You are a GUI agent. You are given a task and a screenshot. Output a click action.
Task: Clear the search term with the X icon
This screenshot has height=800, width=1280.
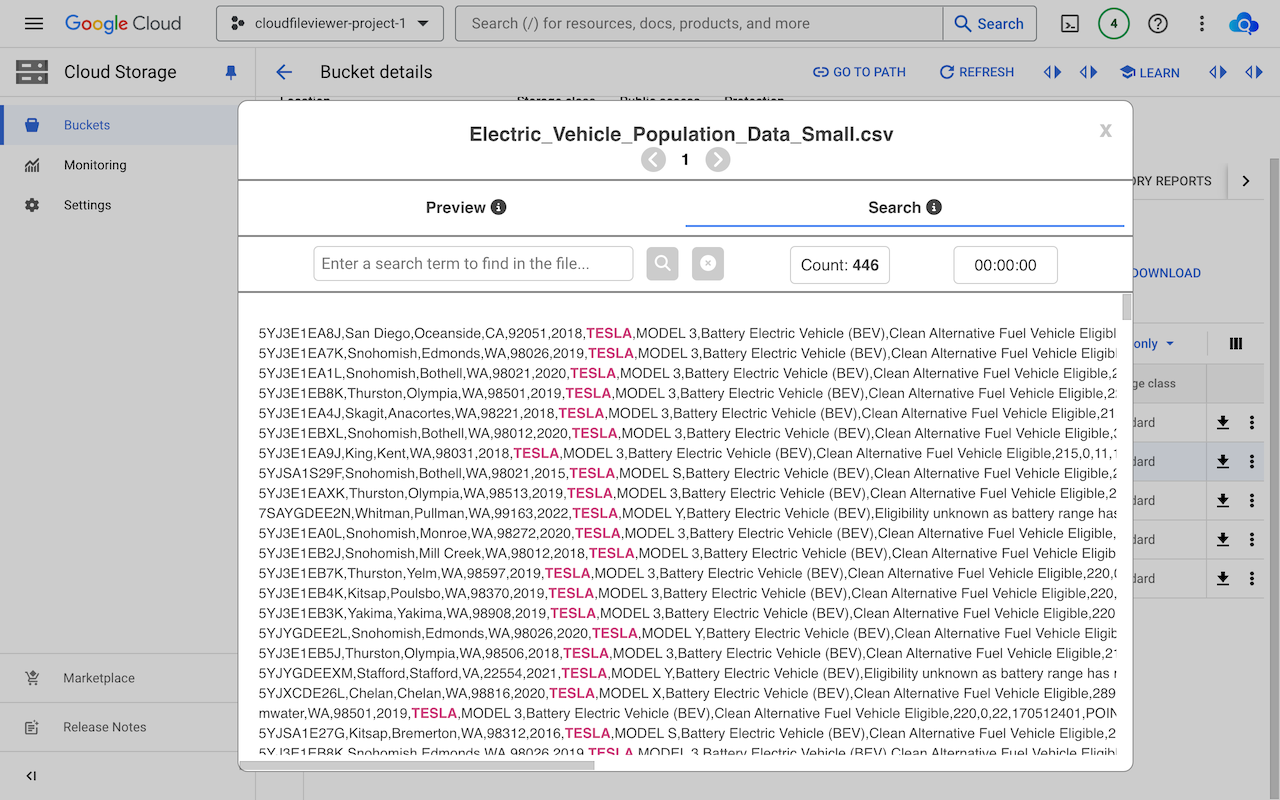click(x=707, y=264)
